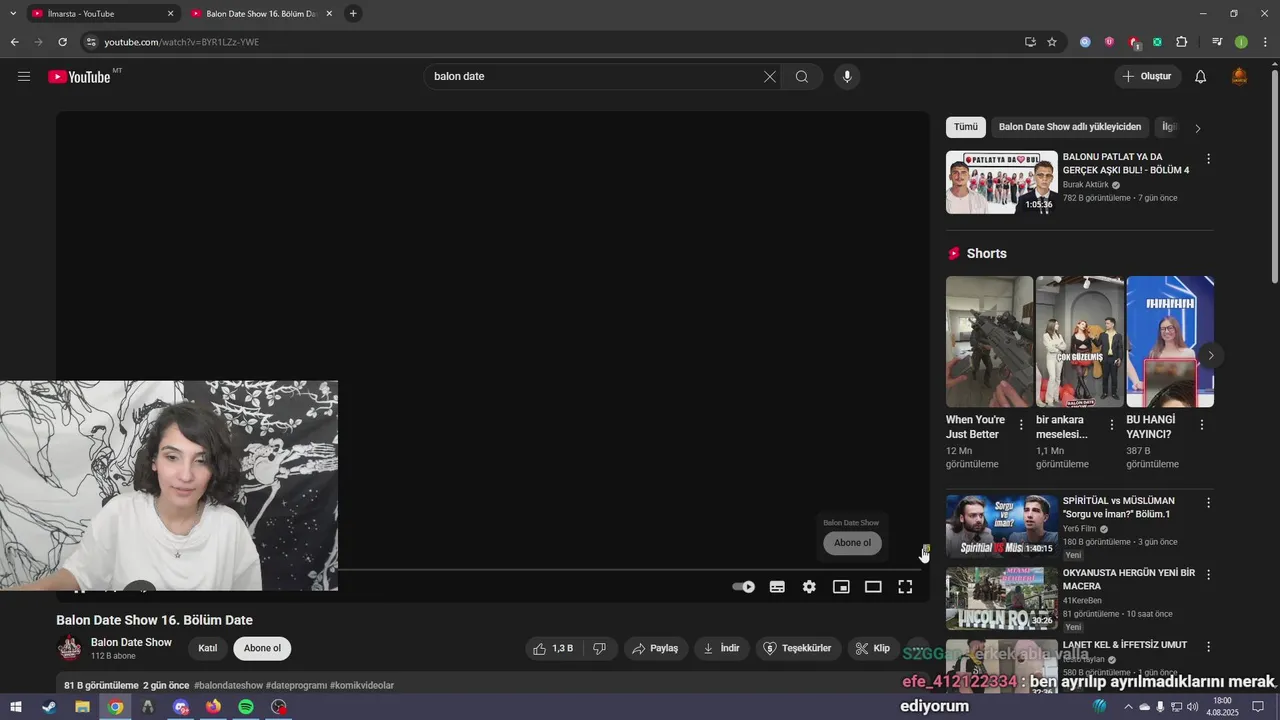Open Balon Date Show channel avatar
The width and height of the screenshot is (1280, 720).
point(69,648)
